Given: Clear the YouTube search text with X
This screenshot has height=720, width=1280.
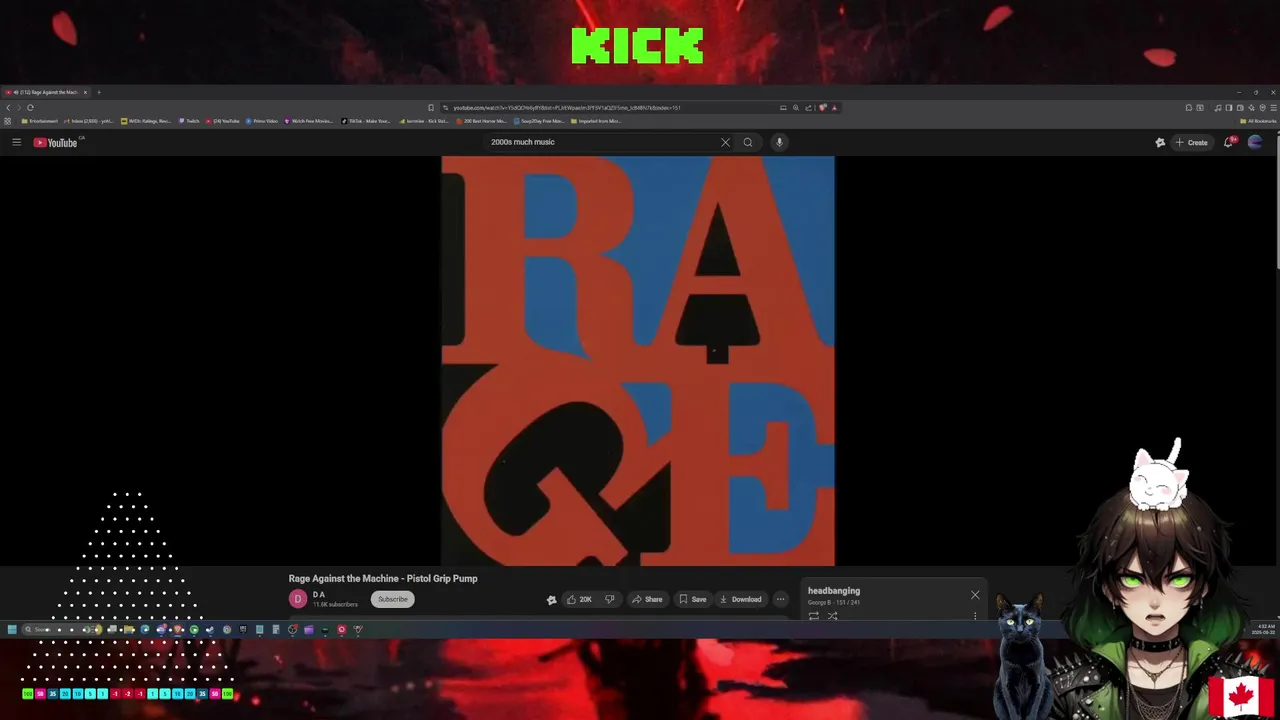Looking at the screenshot, I should coord(725,142).
